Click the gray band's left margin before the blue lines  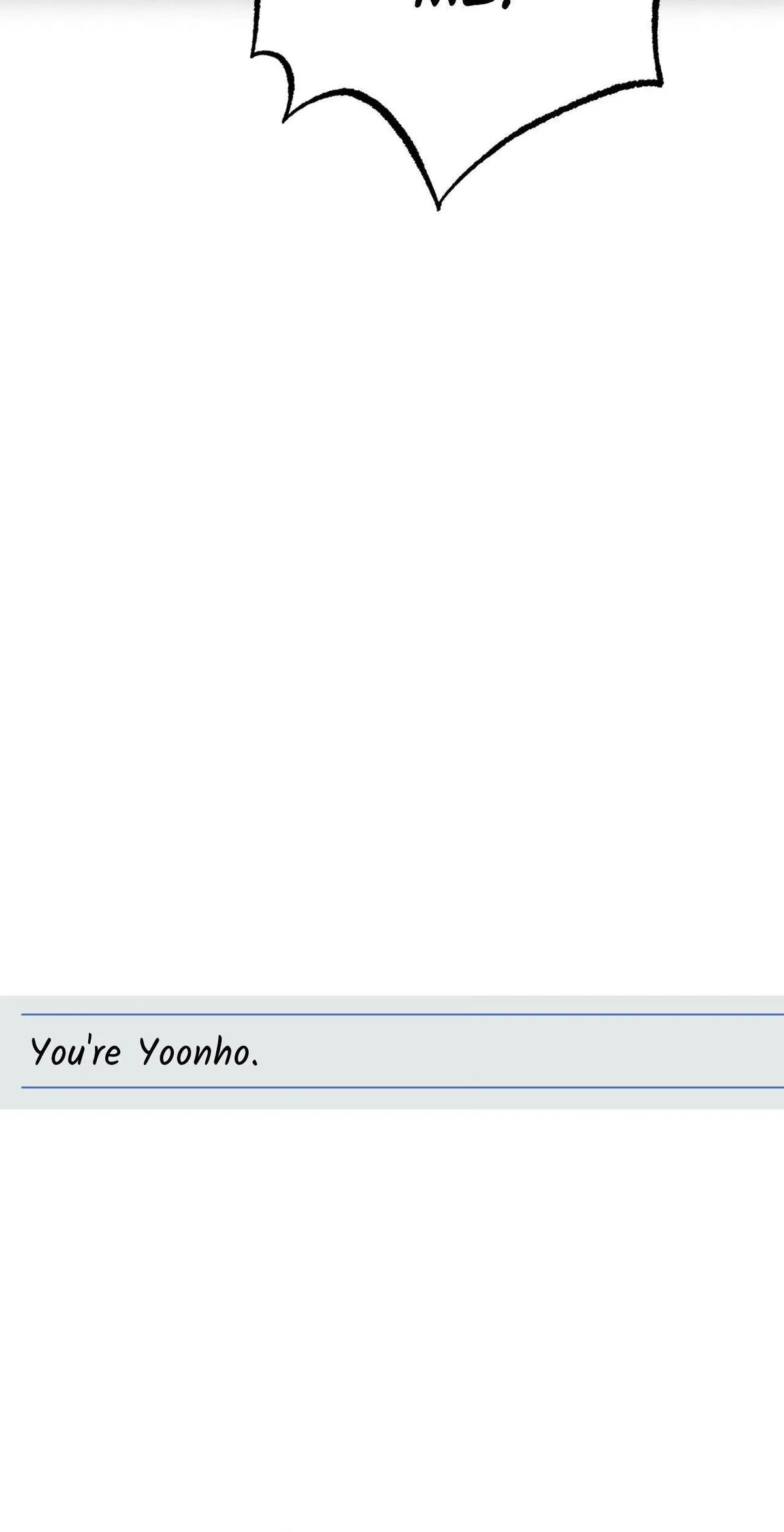pos(10,1052)
